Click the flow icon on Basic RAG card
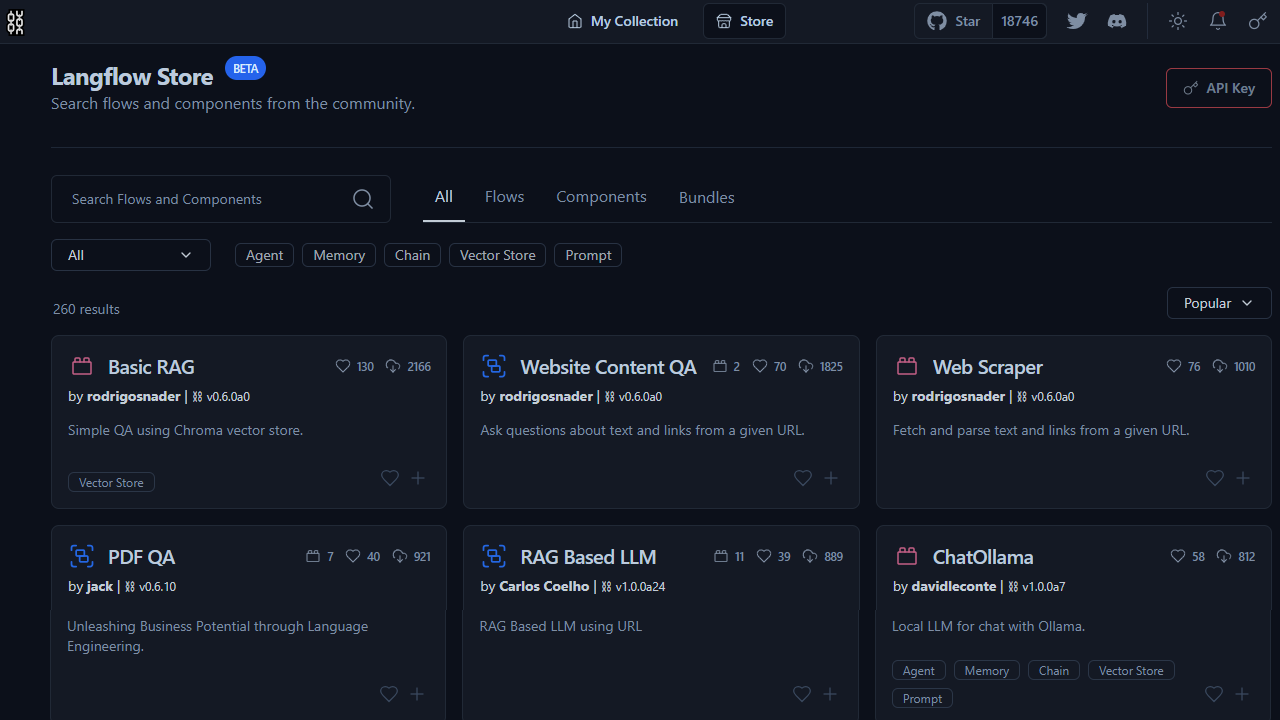The image size is (1280, 720). [82, 366]
